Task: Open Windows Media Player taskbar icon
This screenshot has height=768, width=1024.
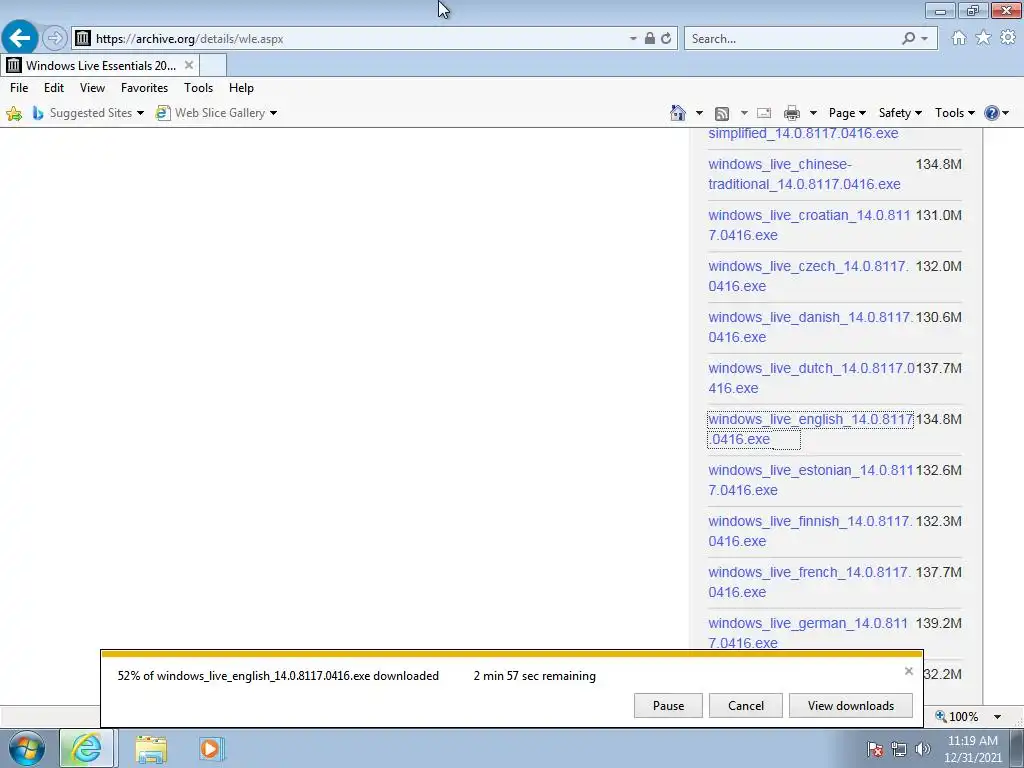Action: click(211, 748)
